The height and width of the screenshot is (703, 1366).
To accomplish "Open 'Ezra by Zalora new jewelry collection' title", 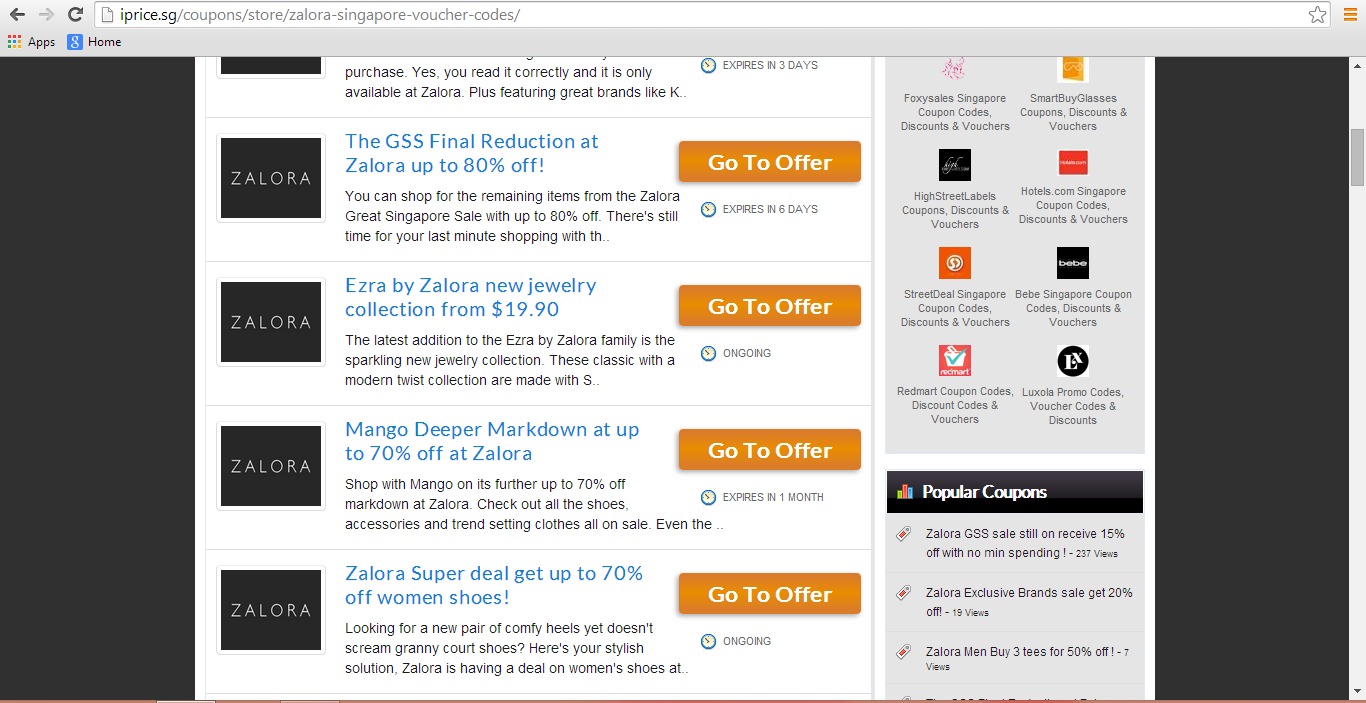I will (x=470, y=297).
